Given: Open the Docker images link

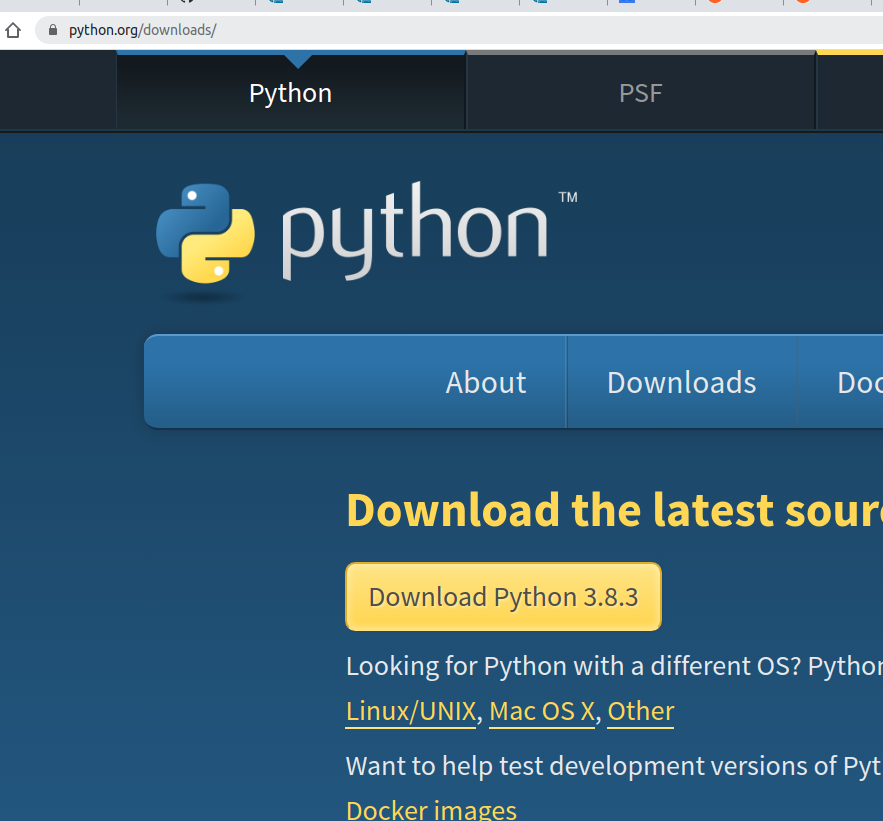Looking at the screenshot, I should click(x=431, y=808).
